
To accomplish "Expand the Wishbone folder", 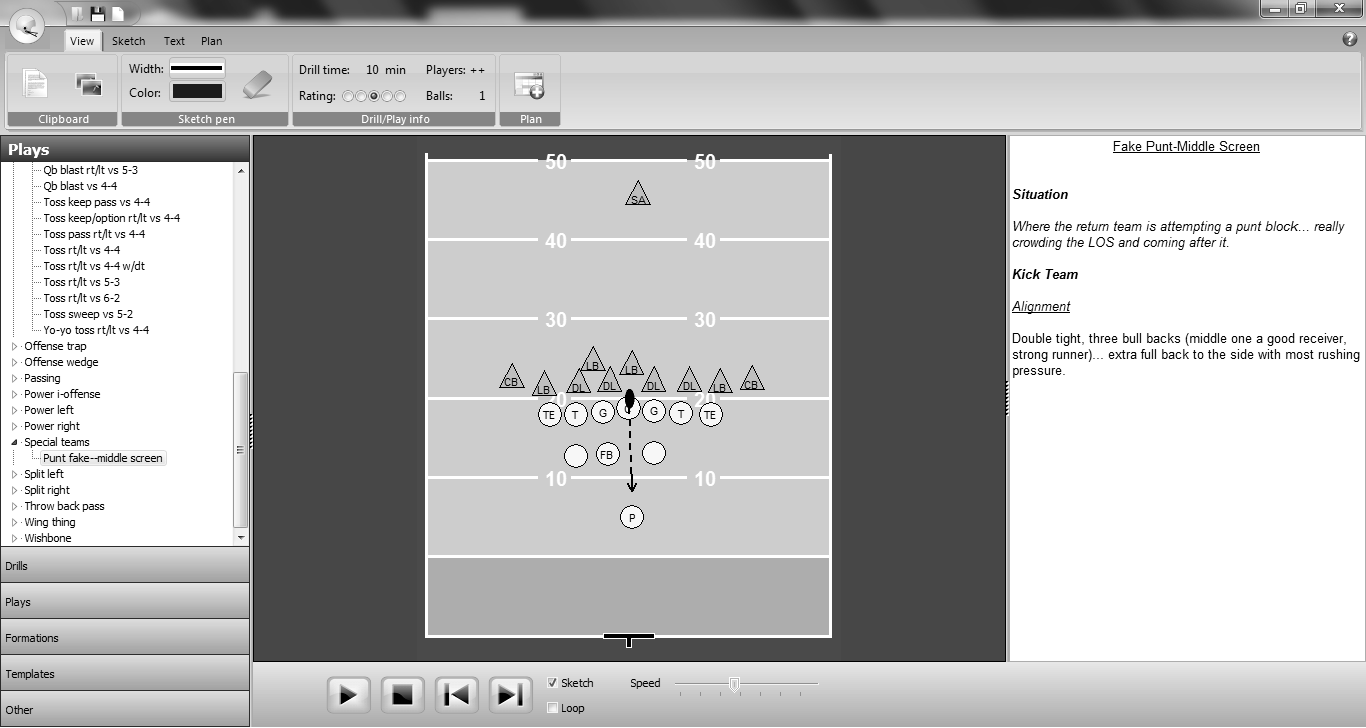I will [14, 538].
